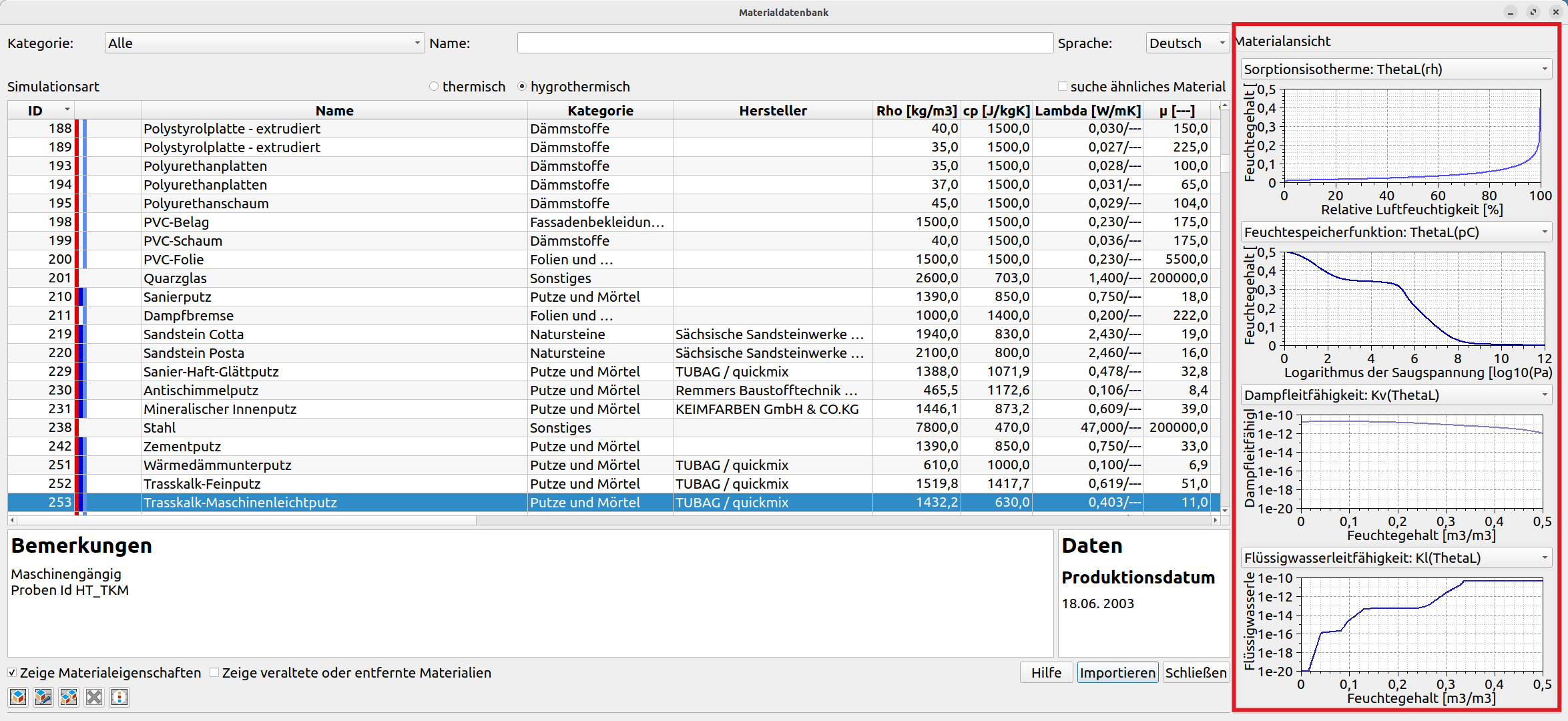Viewport: 1568px width, 721px height.
Task: Click the table's vertical scrollbar
Action: point(1224,308)
